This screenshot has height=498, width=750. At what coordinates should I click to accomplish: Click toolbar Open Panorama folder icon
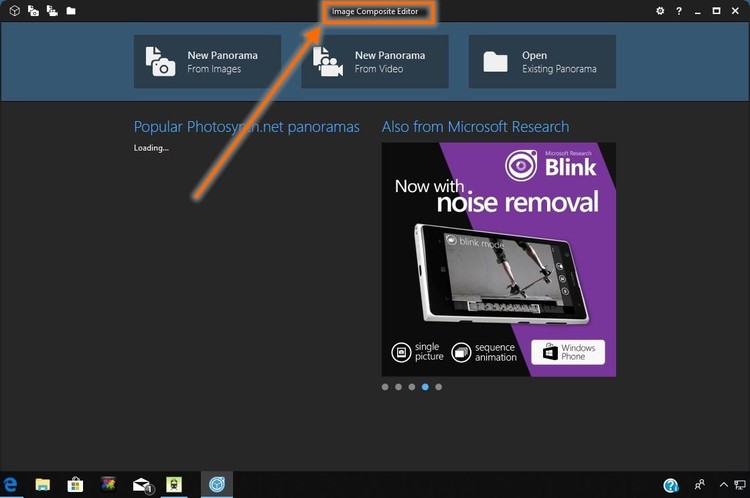point(71,11)
